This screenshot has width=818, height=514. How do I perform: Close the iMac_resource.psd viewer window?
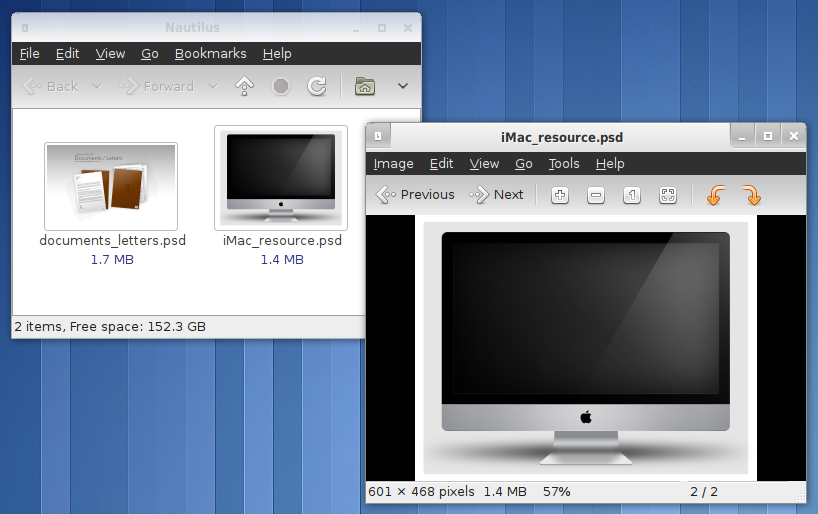click(x=793, y=136)
